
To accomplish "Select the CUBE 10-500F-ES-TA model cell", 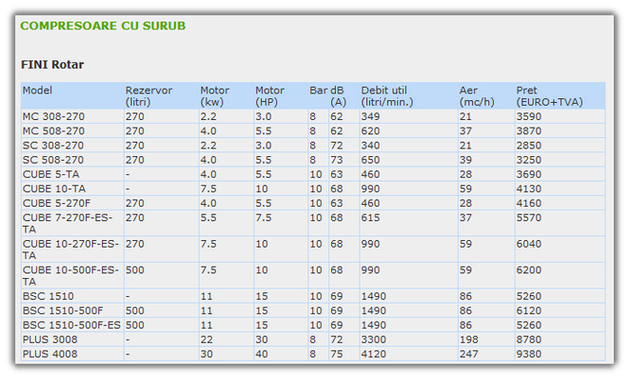I will [x=71, y=276].
